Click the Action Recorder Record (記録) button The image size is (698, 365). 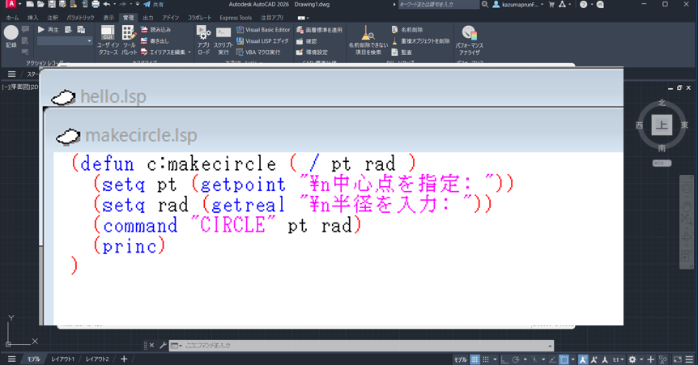coord(11,36)
